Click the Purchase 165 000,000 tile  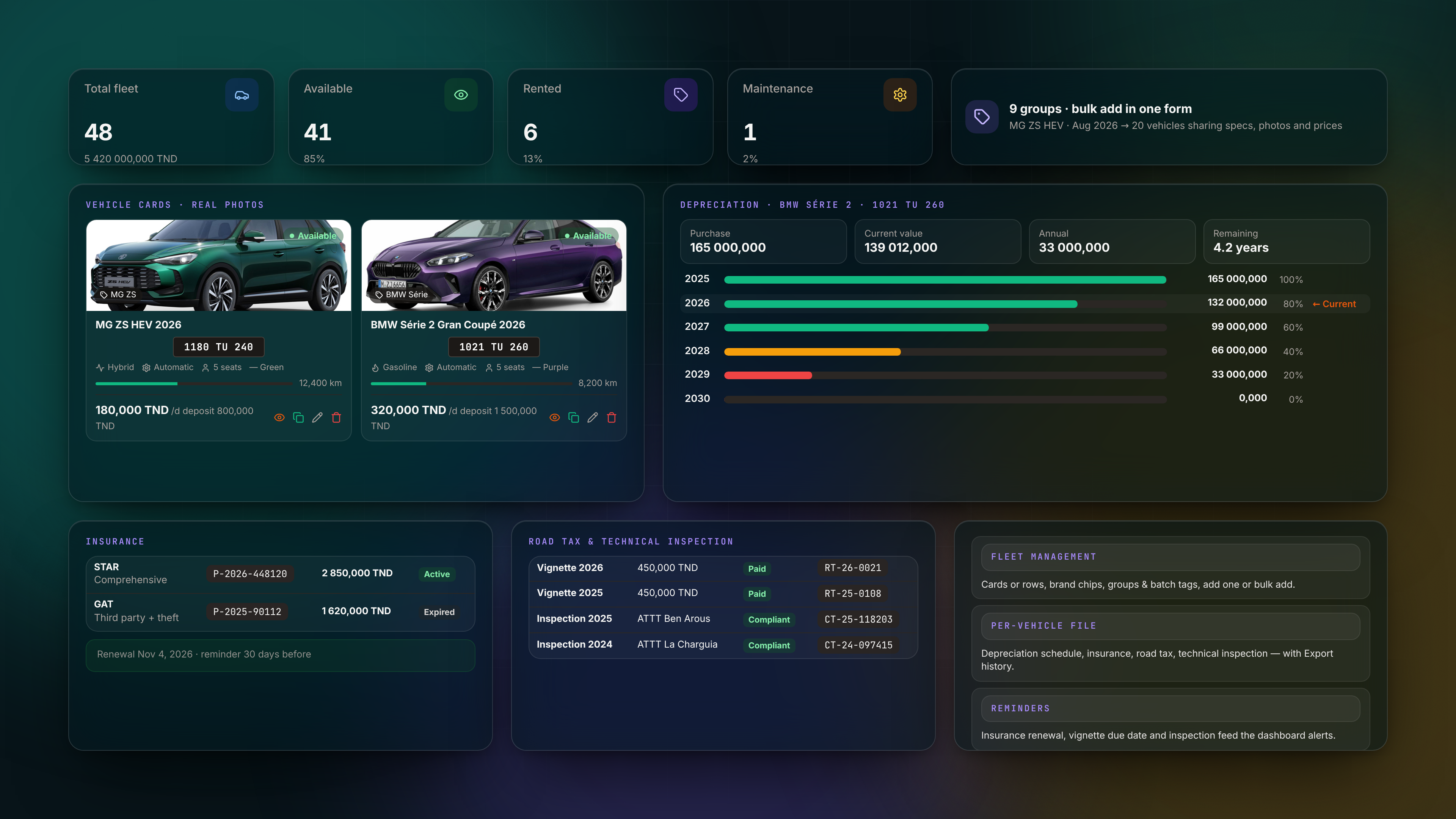pos(764,242)
